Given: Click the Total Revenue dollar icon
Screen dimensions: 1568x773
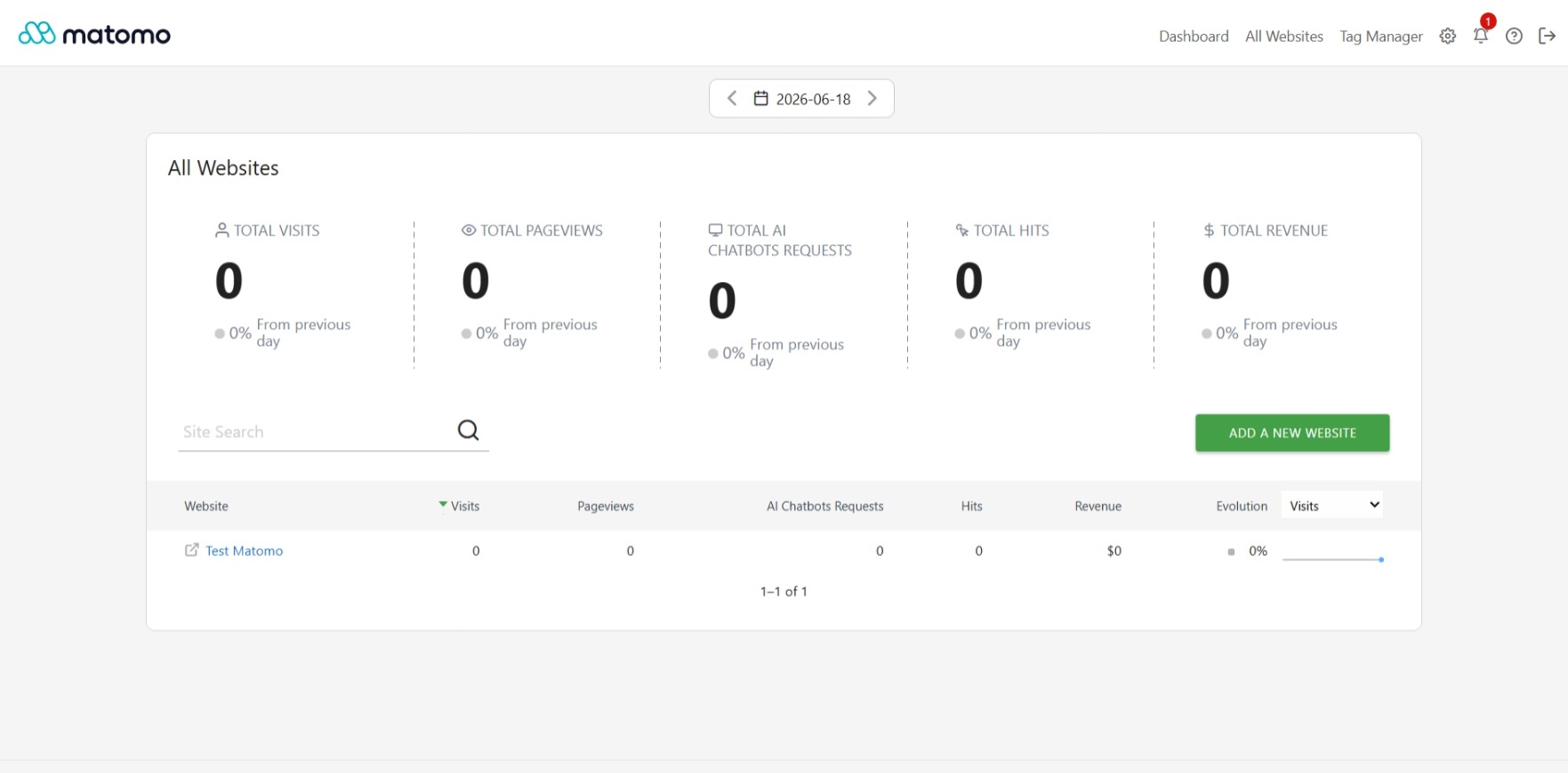Looking at the screenshot, I should pos(1209,230).
